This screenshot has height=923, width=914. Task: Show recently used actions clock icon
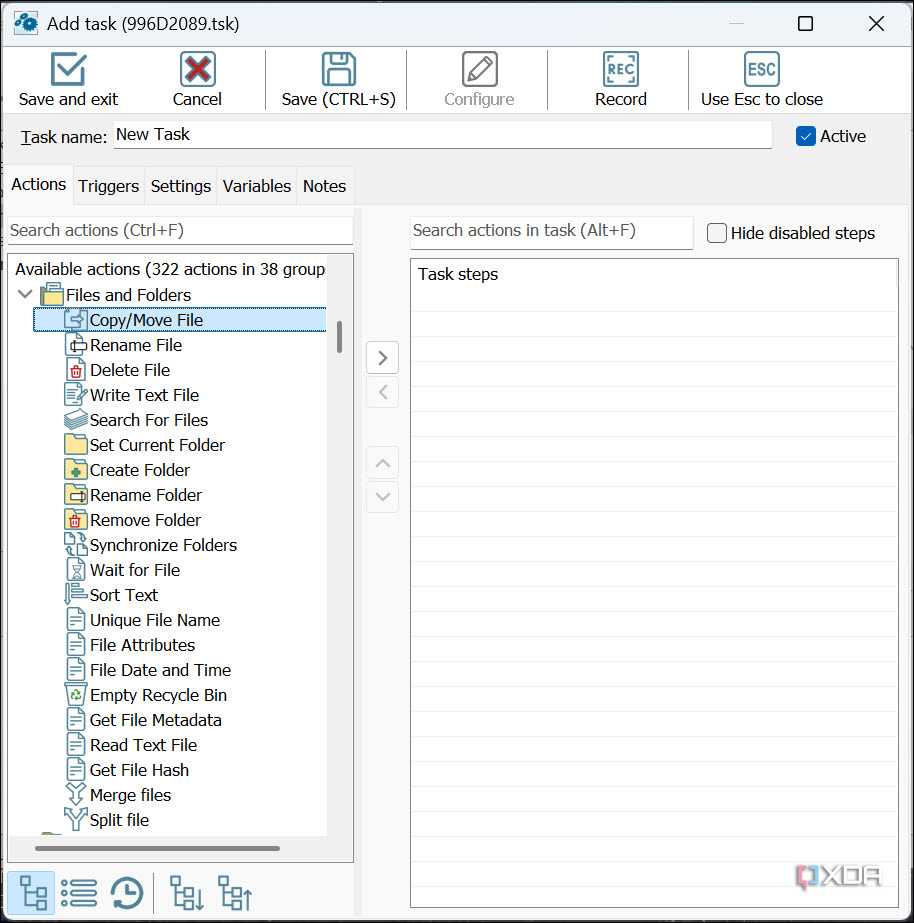127,893
